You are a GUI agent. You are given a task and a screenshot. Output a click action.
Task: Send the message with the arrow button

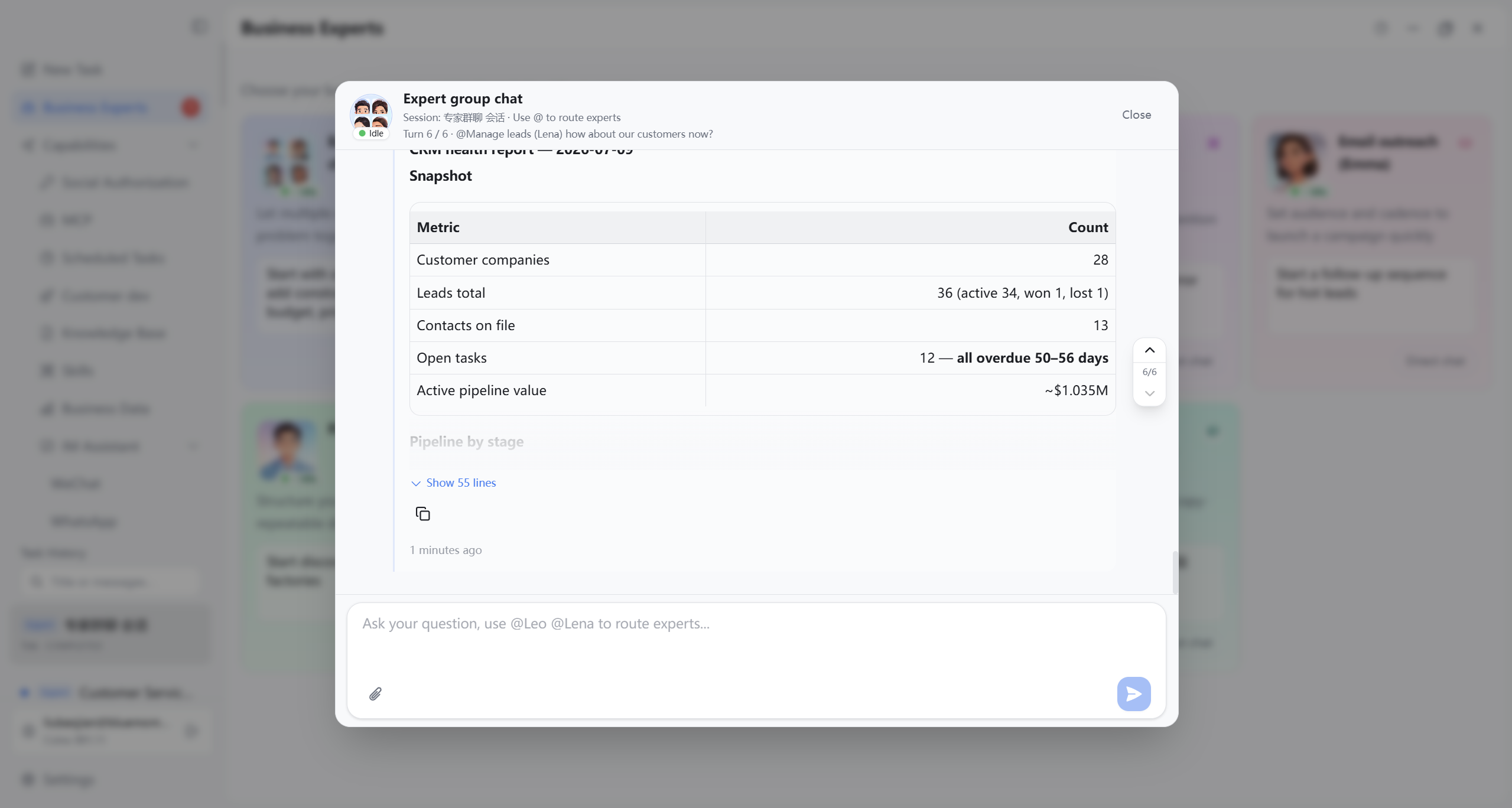1133,693
